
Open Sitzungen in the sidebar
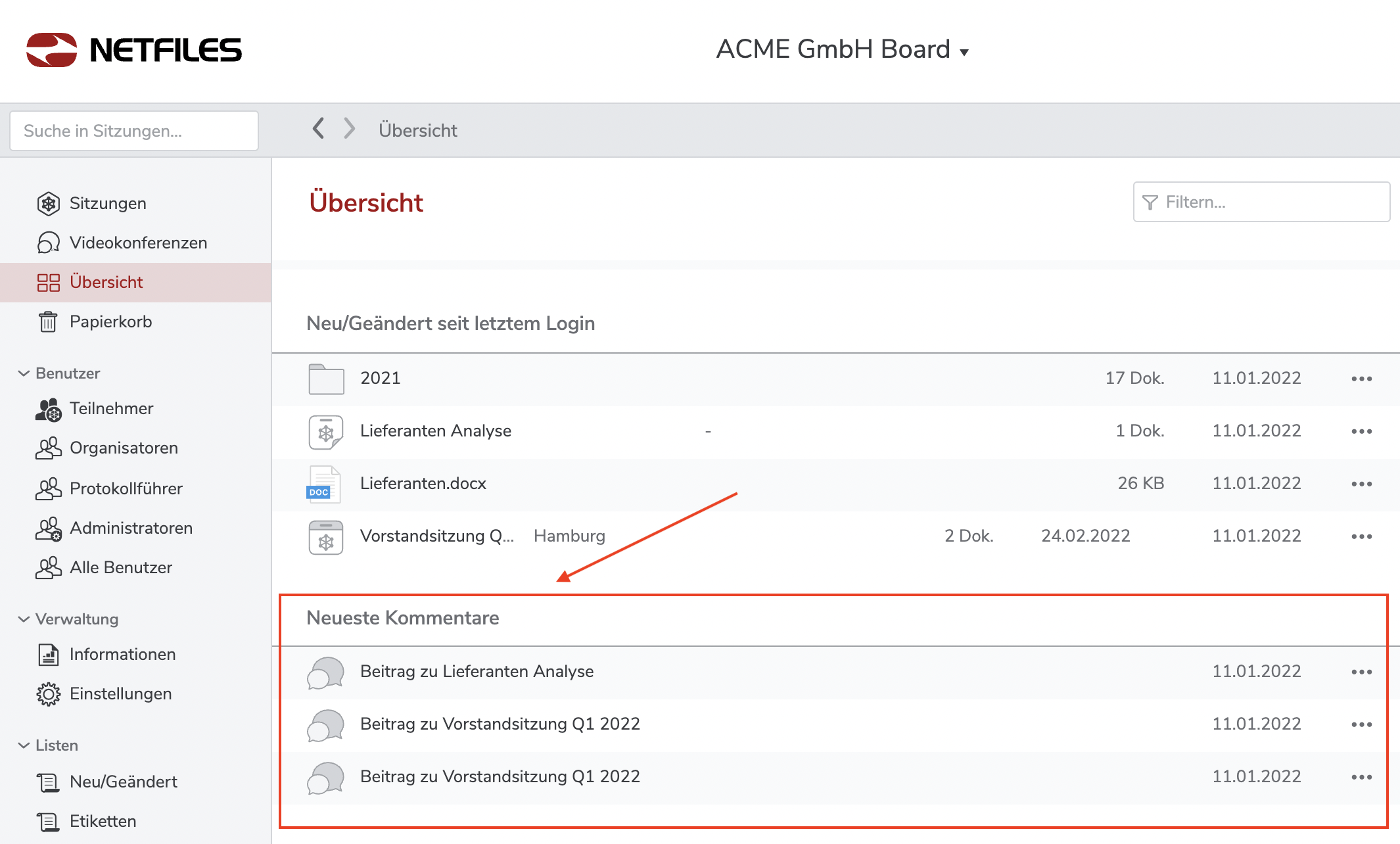[x=108, y=204]
